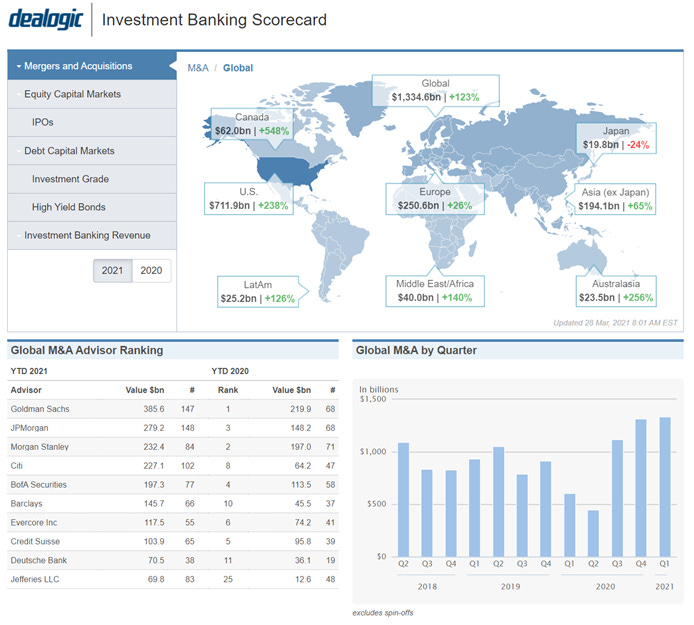The image size is (694, 625).
Task: Click the Global M&A Advisor Ranking heading
Action: coord(87,351)
